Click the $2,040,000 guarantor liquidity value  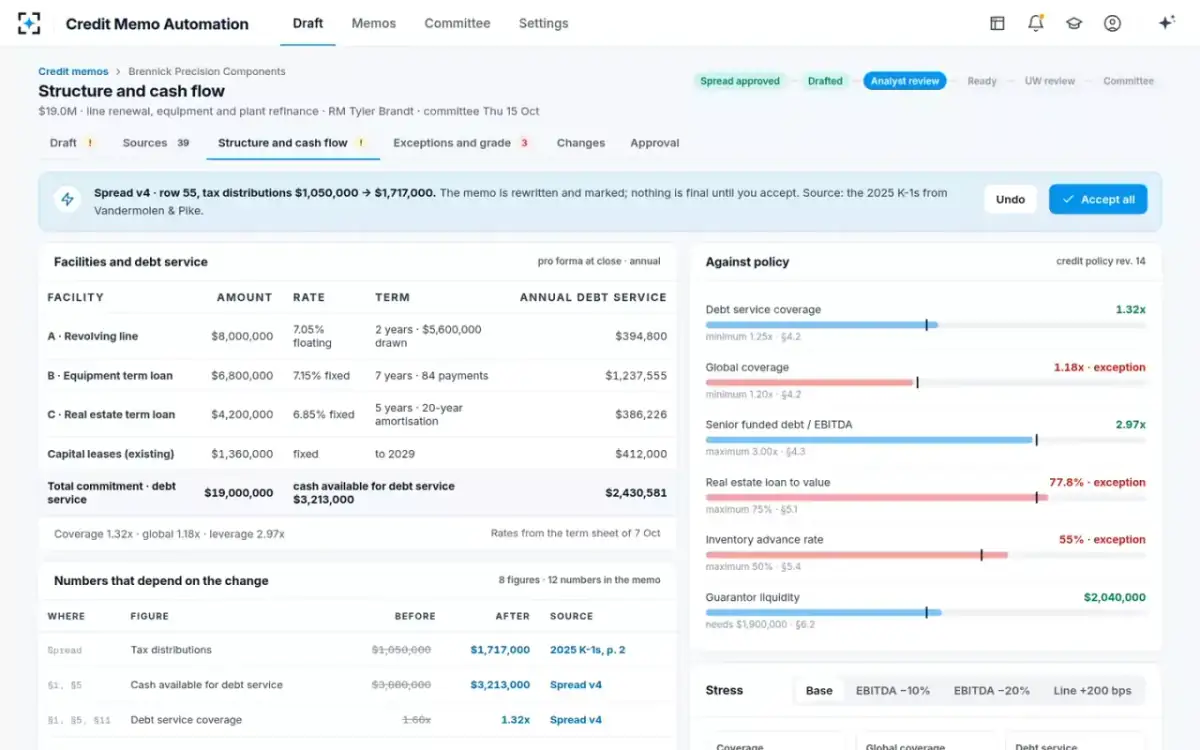[x=1115, y=598]
